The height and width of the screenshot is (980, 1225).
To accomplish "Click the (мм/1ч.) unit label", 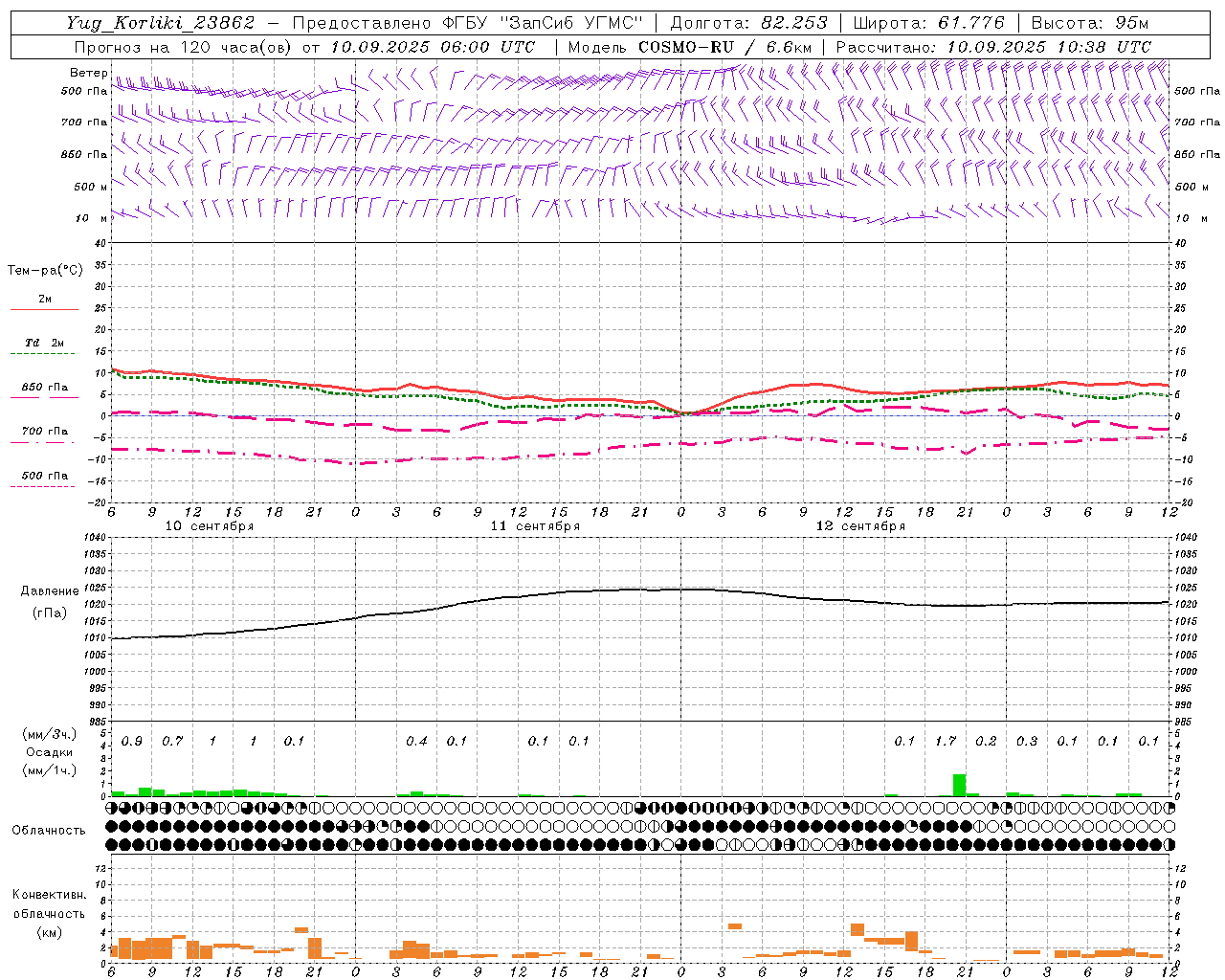I will pyautogui.click(x=49, y=770).
